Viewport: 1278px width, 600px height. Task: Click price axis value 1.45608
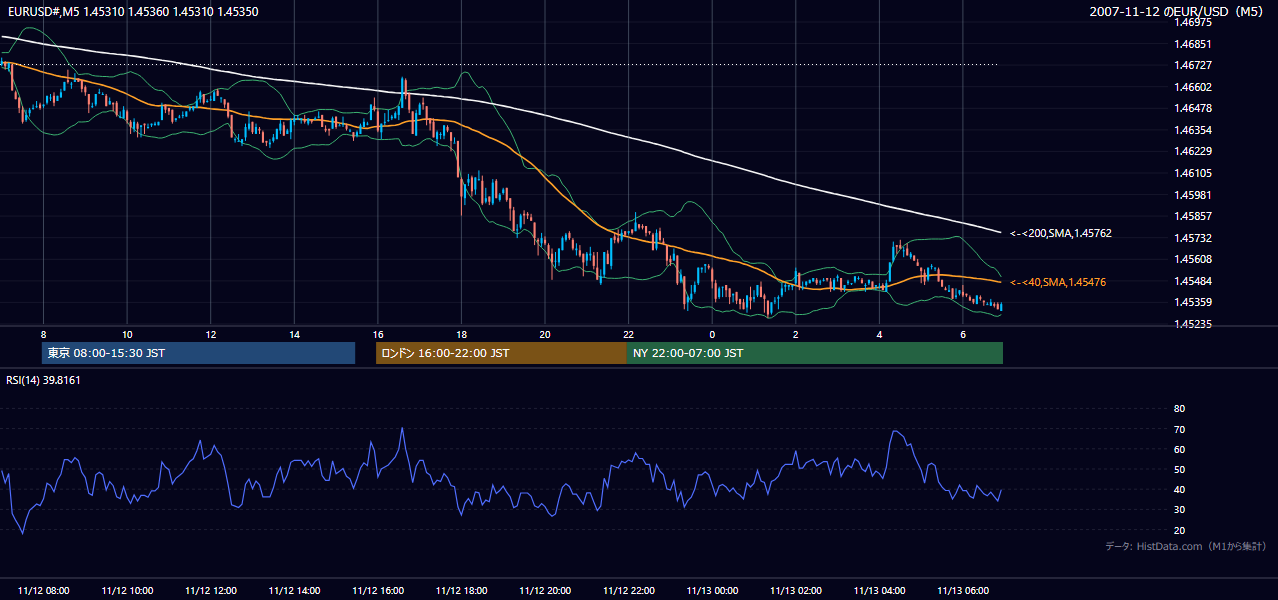(1194, 259)
